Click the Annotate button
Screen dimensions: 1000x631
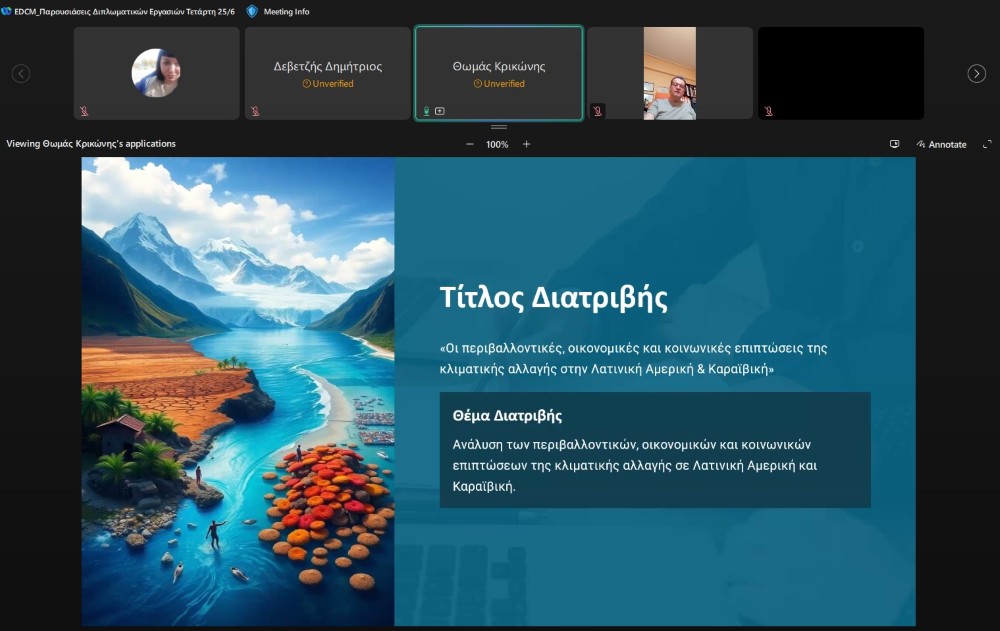pyautogui.click(x=942, y=144)
